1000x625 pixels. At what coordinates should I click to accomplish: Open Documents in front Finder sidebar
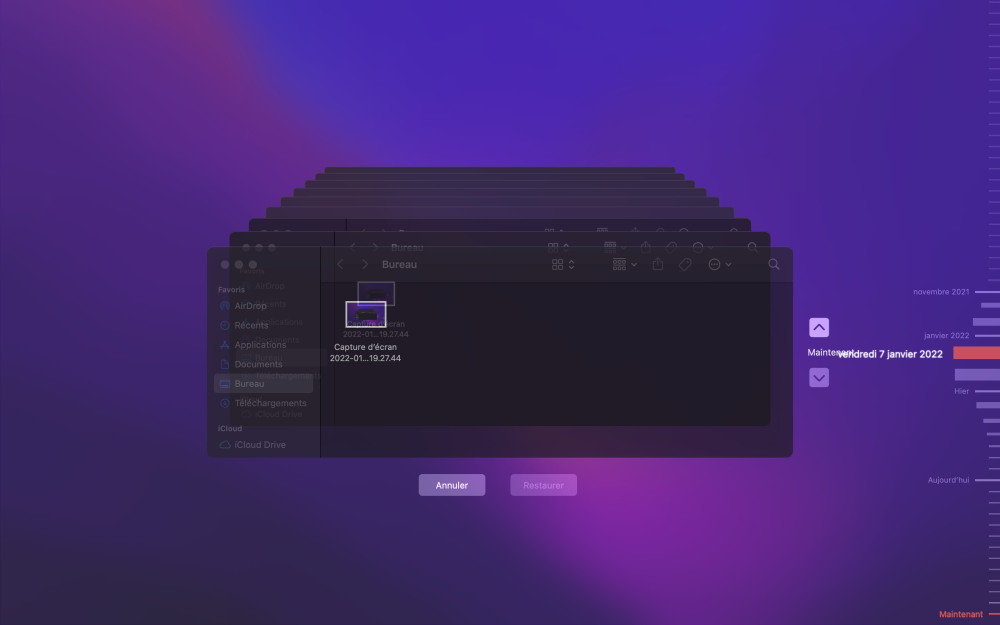263,364
